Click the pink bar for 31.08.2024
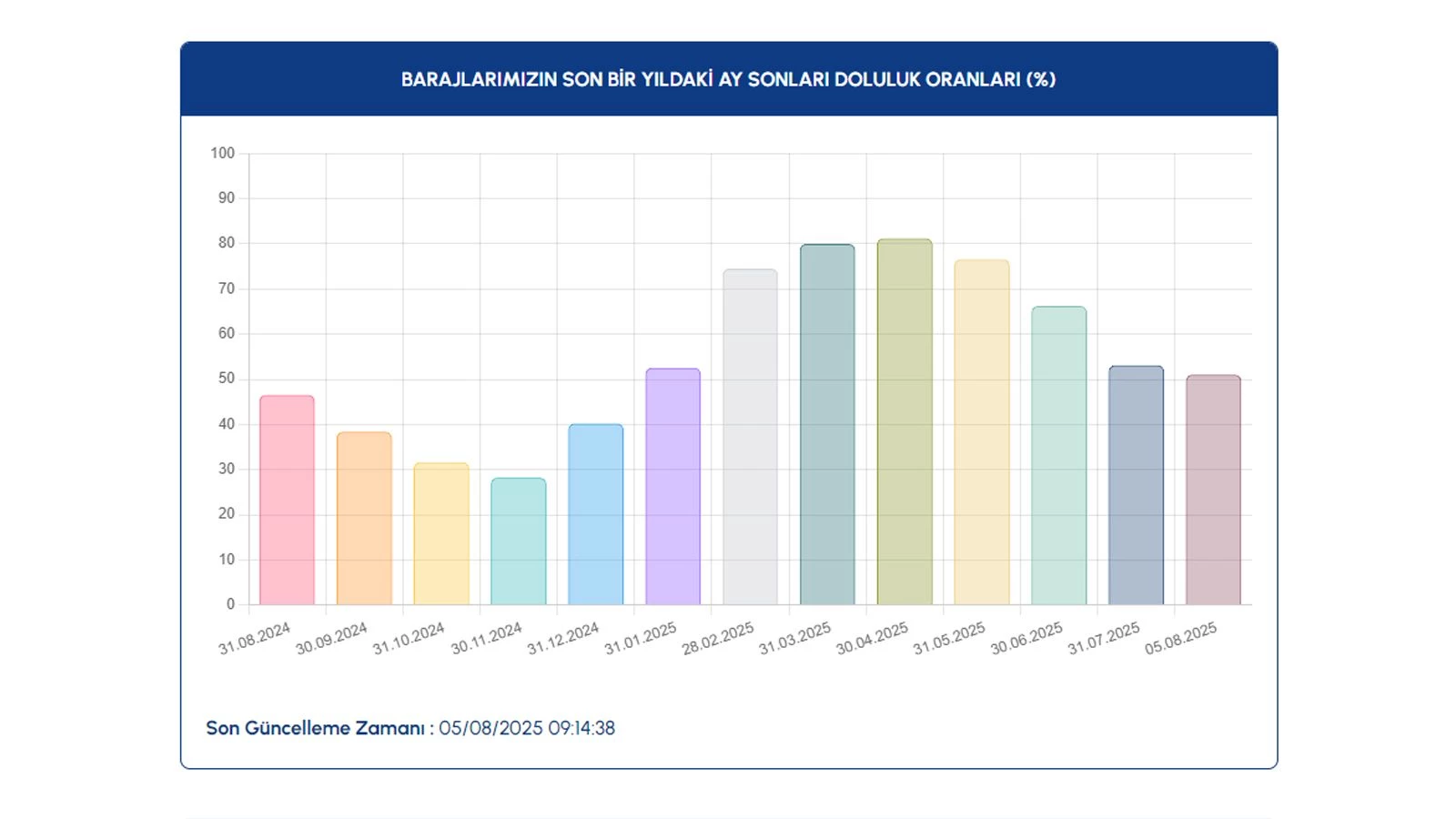Image resolution: width=1456 pixels, height=819 pixels. 287,500
